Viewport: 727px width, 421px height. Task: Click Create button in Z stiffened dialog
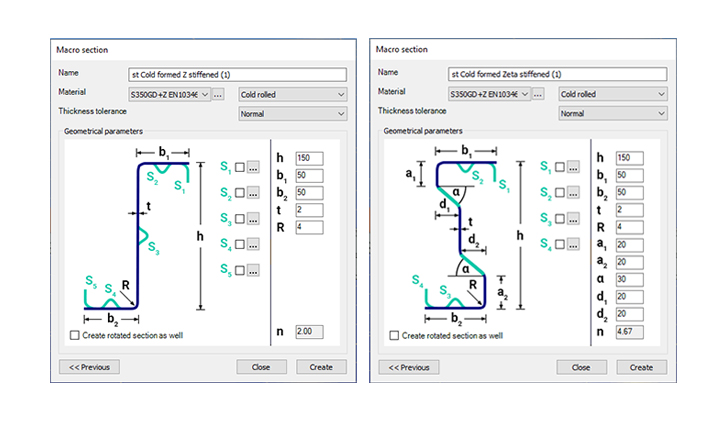click(x=321, y=367)
